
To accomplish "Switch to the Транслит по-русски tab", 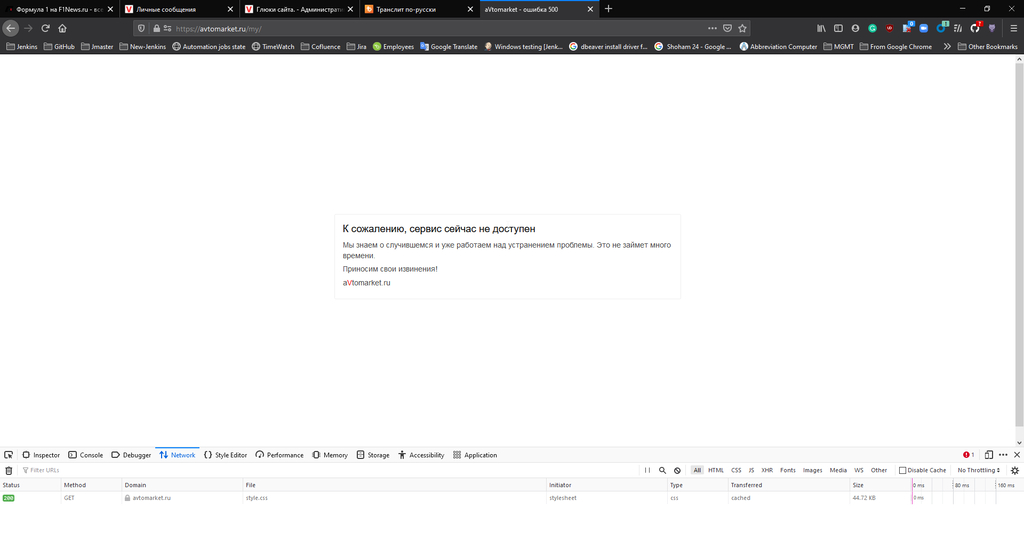I will click(x=418, y=9).
